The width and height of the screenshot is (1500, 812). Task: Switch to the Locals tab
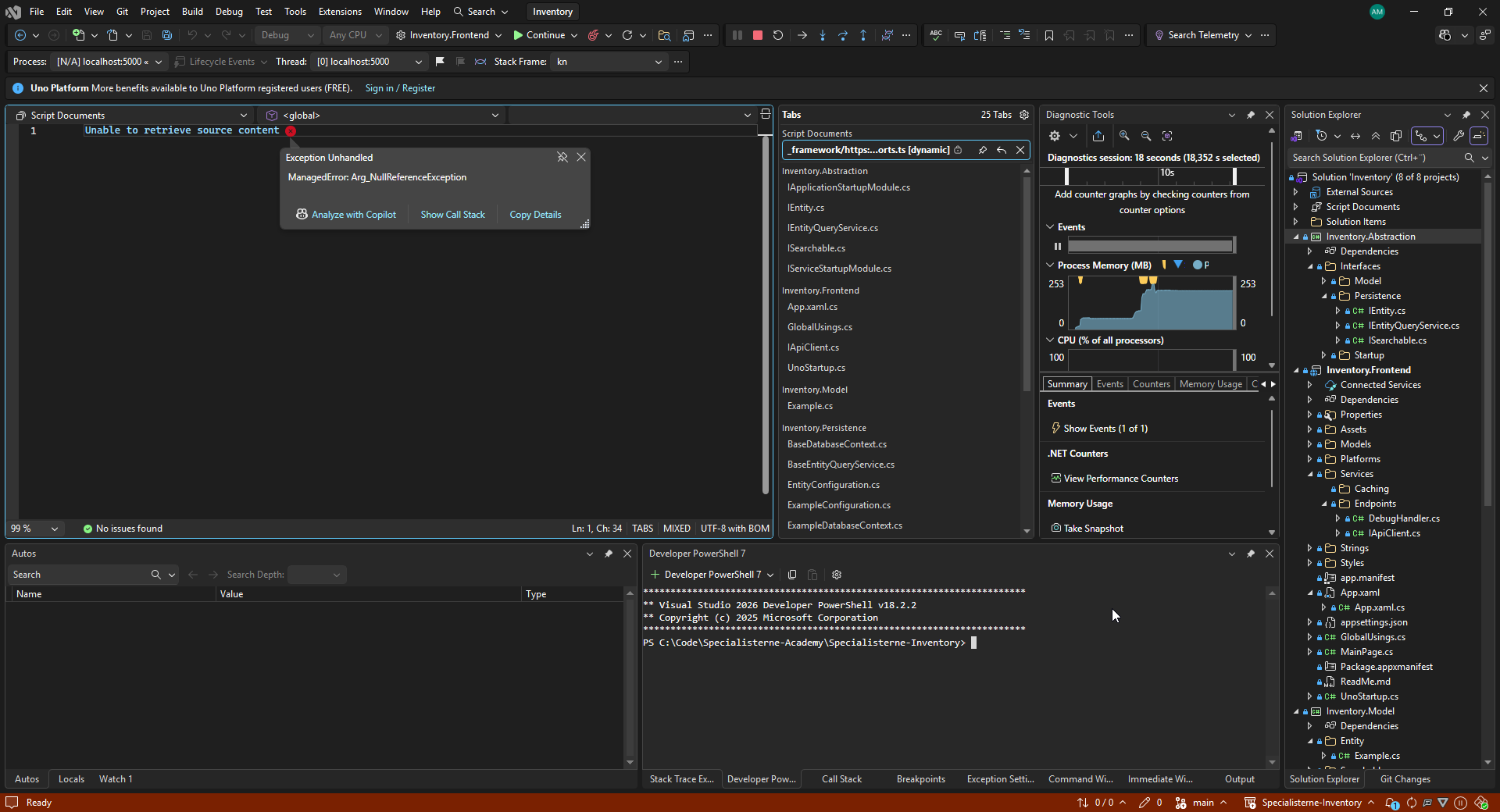click(71, 779)
